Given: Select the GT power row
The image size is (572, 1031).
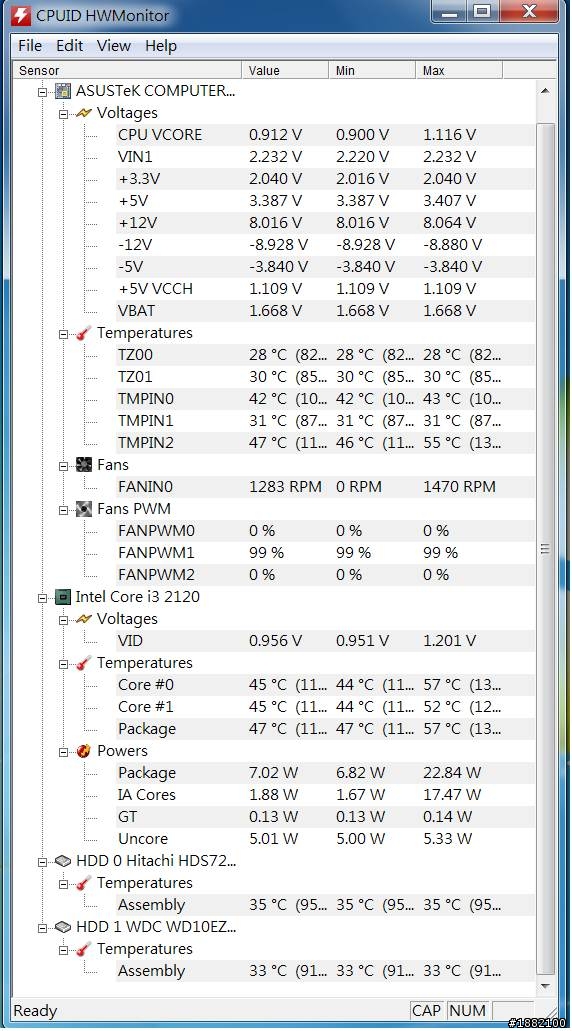Looking at the screenshot, I should (x=325, y=817).
